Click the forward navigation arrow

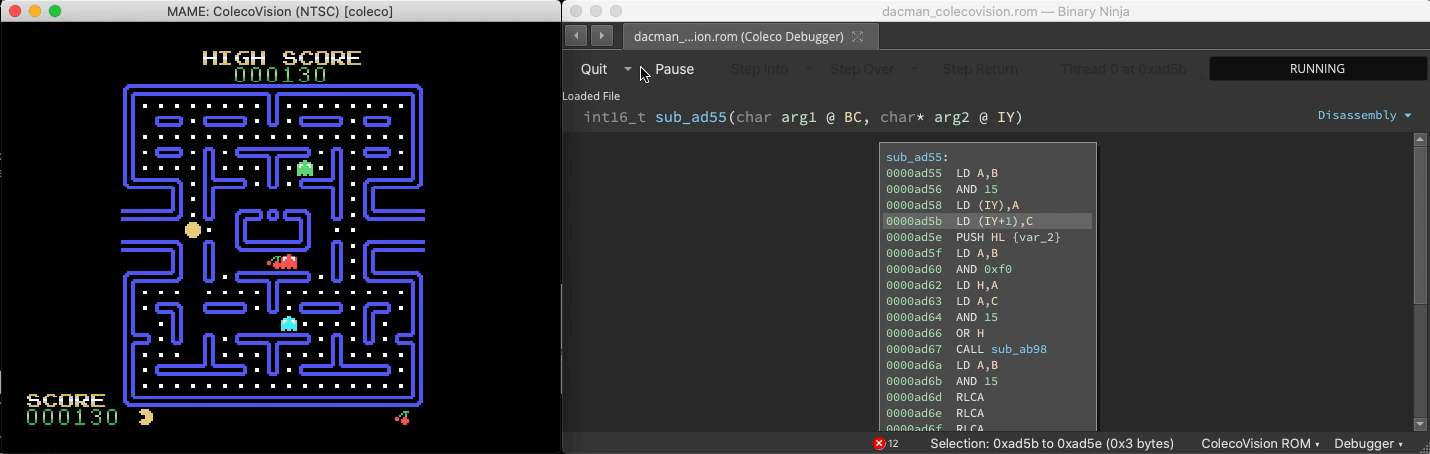[x=601, y=36]
